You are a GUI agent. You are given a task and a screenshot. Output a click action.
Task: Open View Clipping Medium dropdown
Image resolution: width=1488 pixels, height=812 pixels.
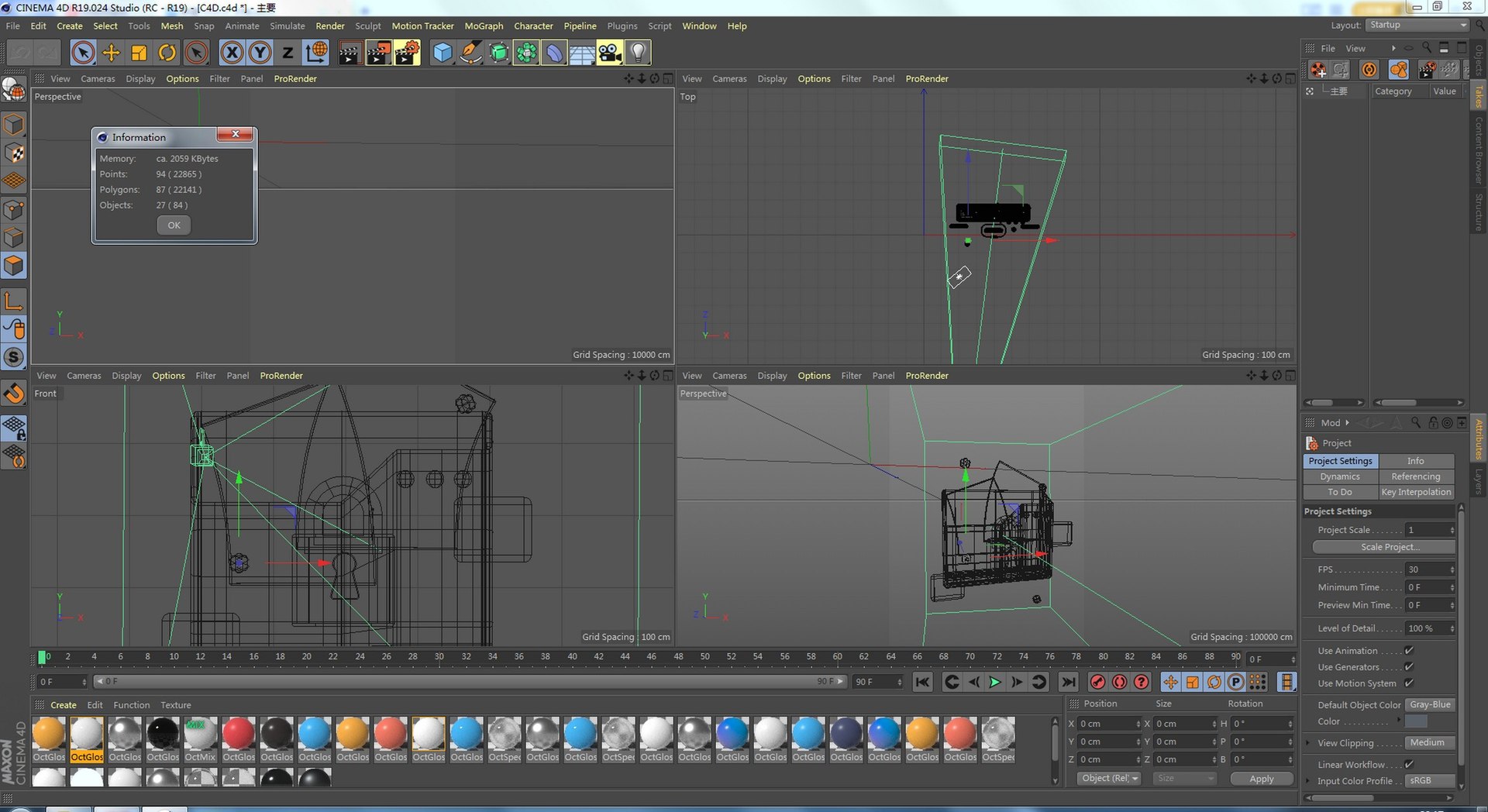1431,743
